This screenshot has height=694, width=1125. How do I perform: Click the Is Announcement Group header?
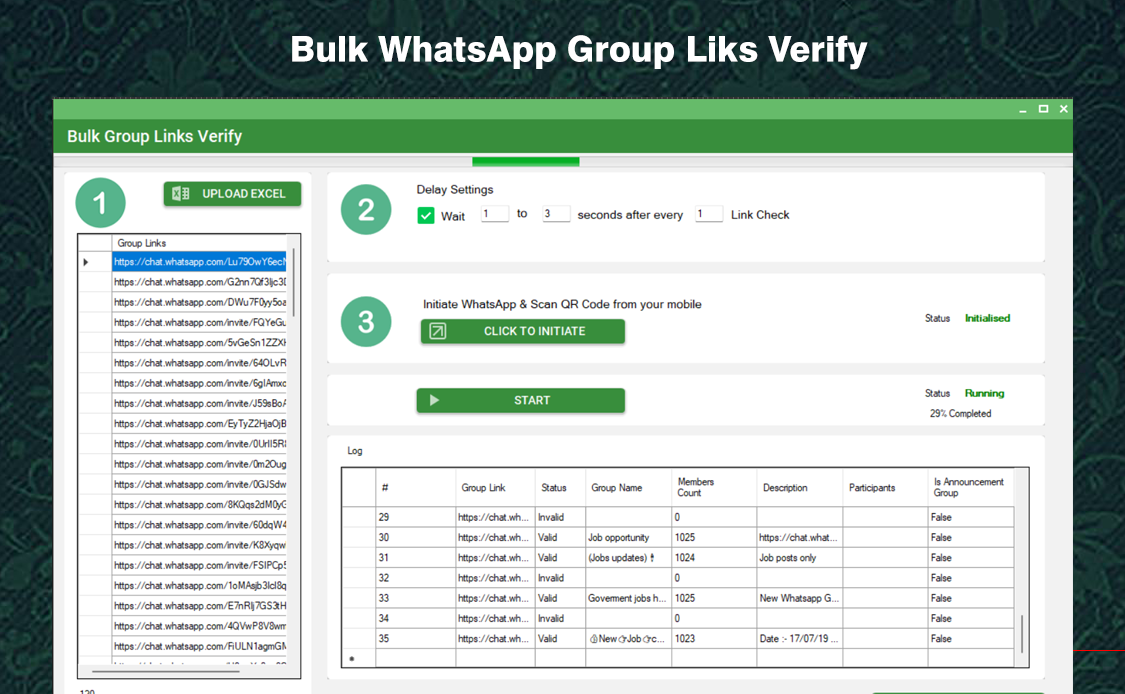[x=971, y=487]
